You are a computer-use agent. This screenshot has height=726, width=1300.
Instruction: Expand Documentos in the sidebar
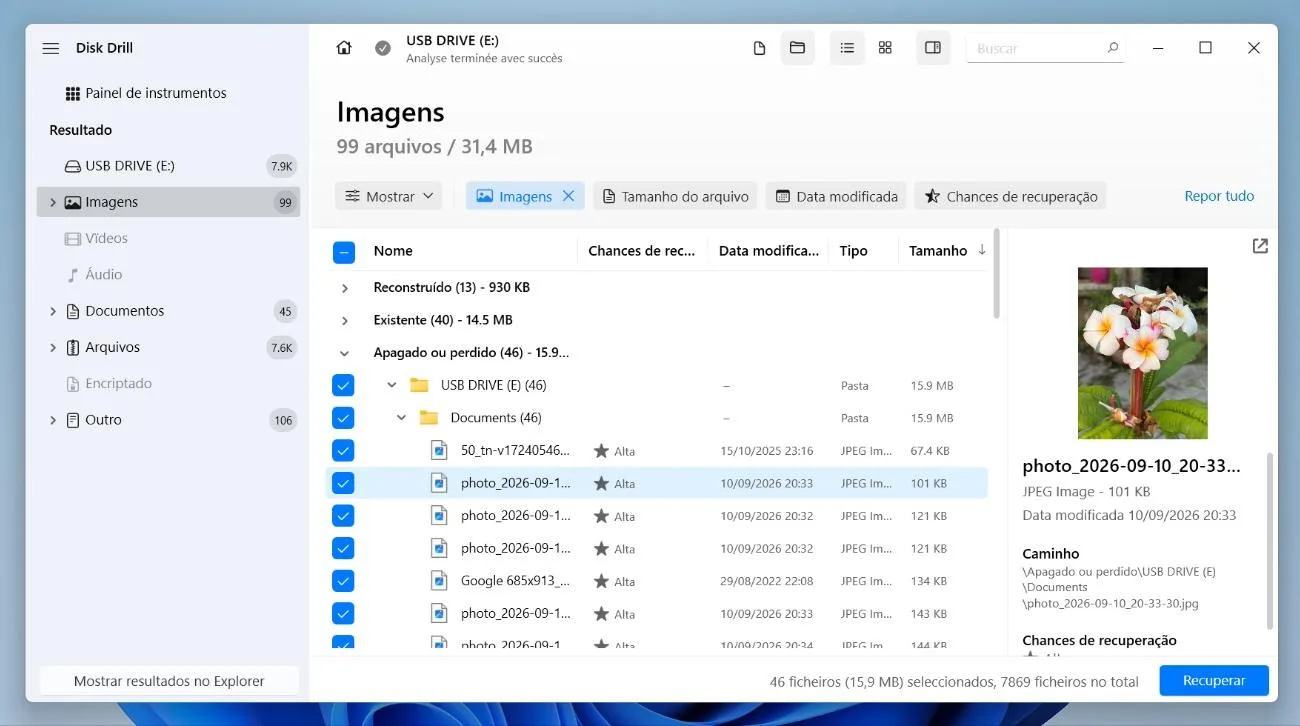53,311
